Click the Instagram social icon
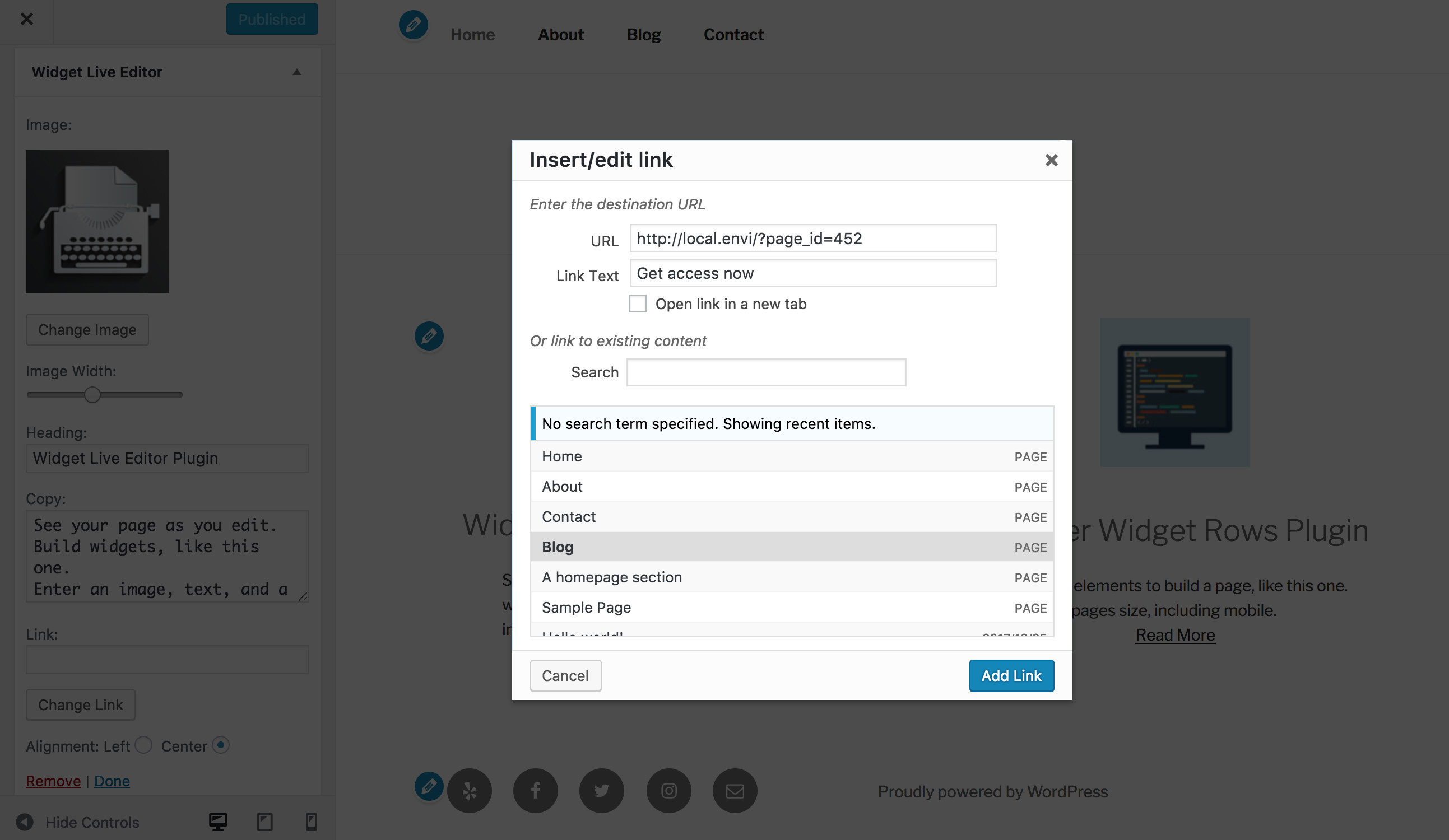 coord(668,791)
